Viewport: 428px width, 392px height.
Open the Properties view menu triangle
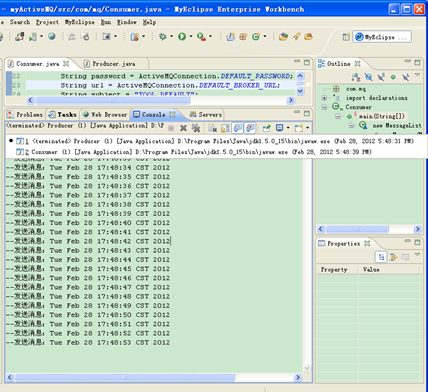click(x=417, y=255)
